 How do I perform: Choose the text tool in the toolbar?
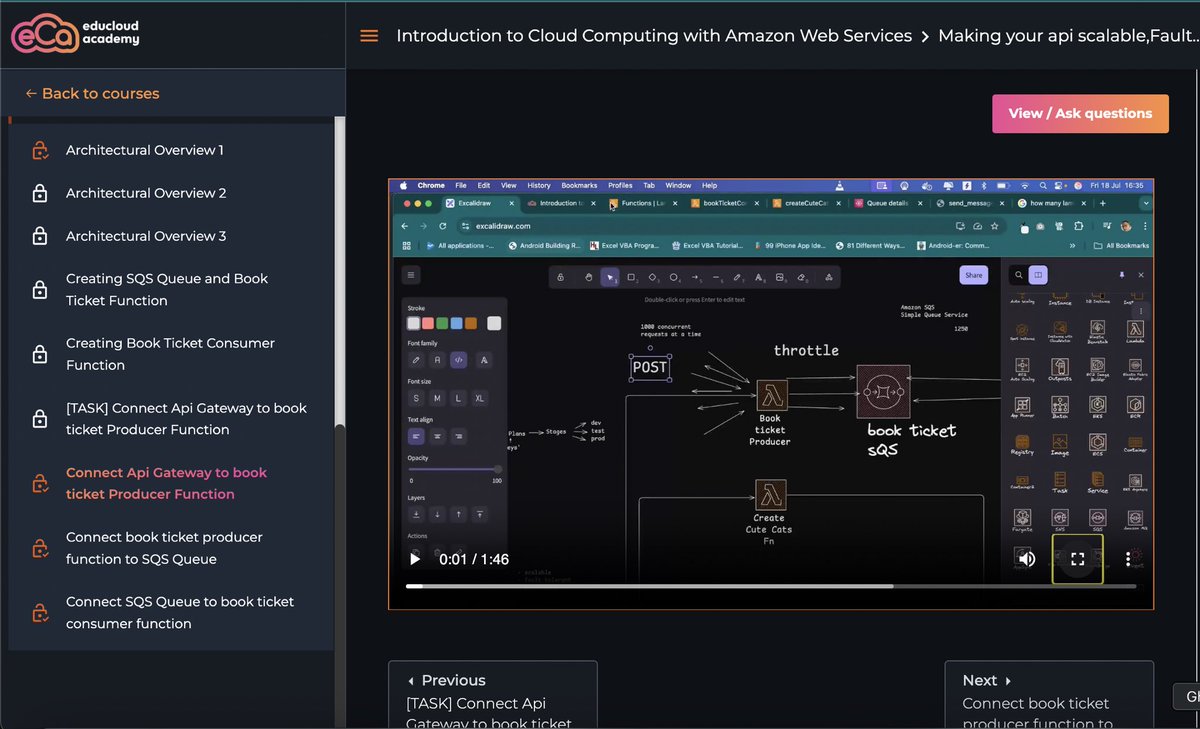point(758,277)
